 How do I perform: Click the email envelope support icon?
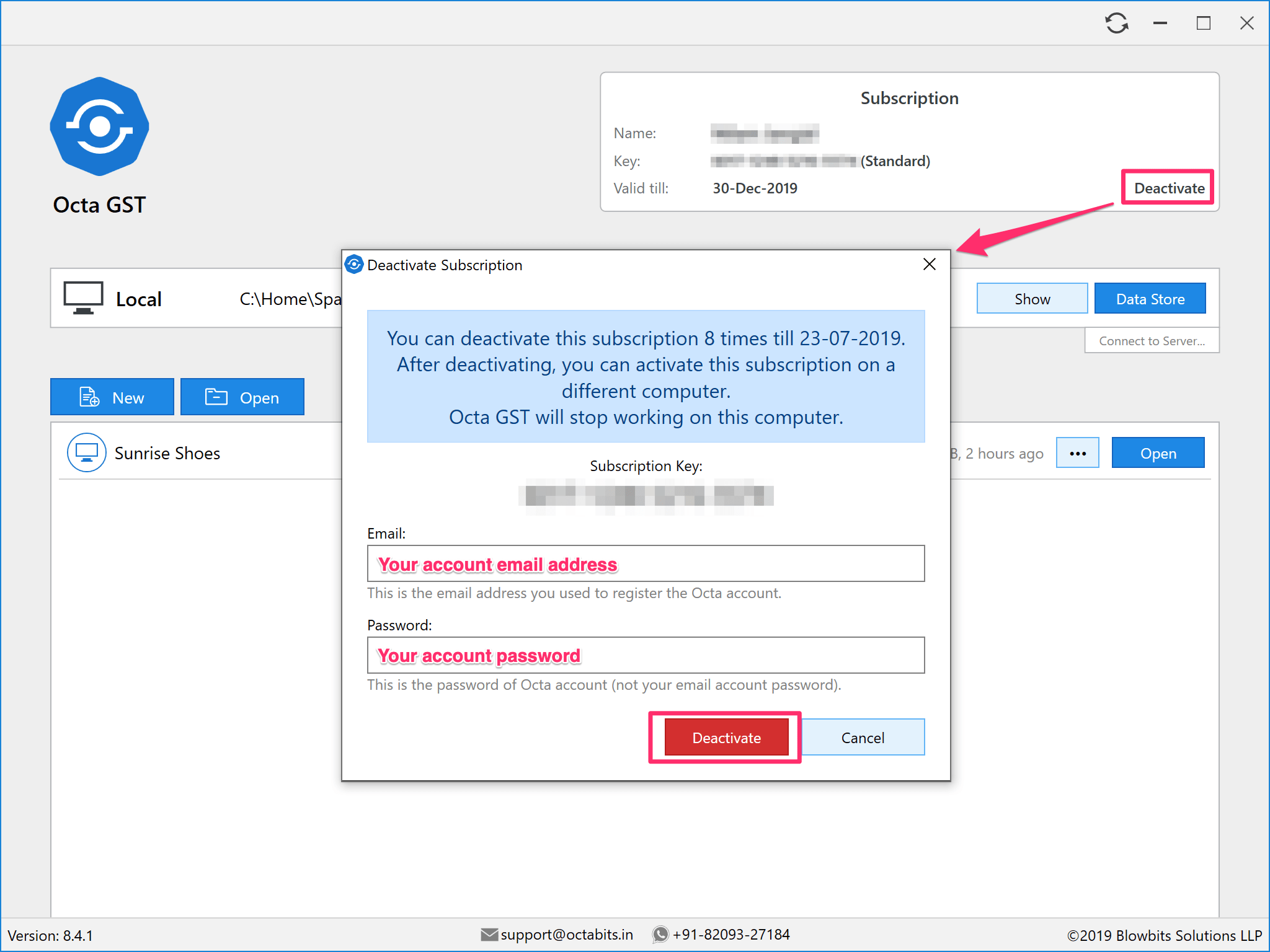(x=489, y=934)
